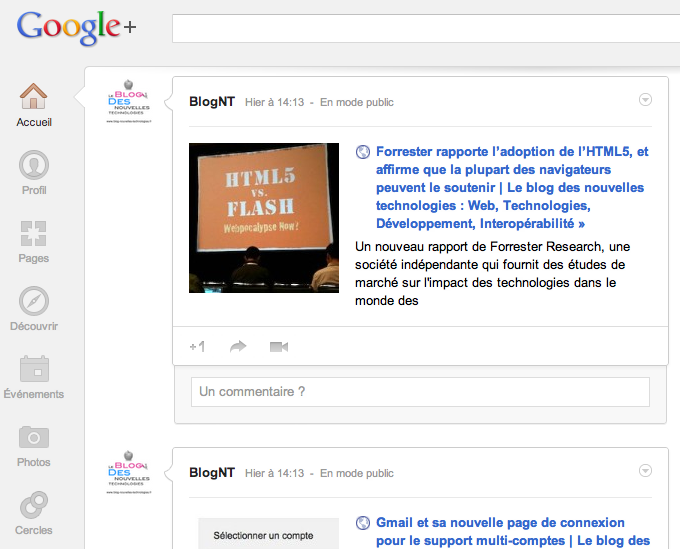Open the Photos camera icon
The height and width of the screenshot is (549, 680).
34,437
